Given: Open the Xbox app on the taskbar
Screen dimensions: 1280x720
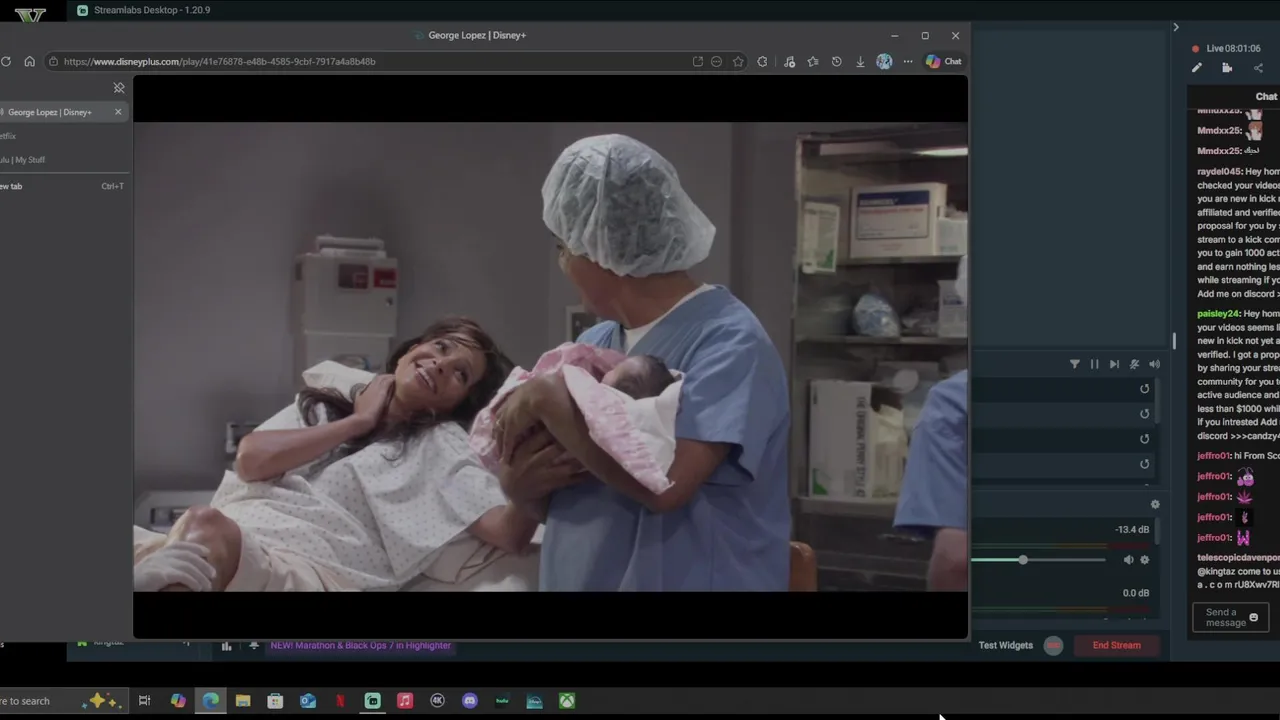Looking at the screenshot, I should pyautogui.click(x=567, y=701).
